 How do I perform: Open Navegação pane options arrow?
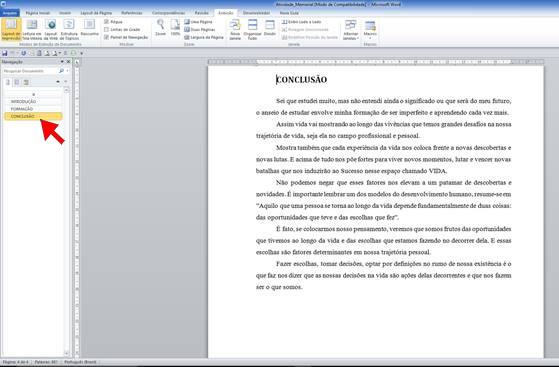[62, 62]
